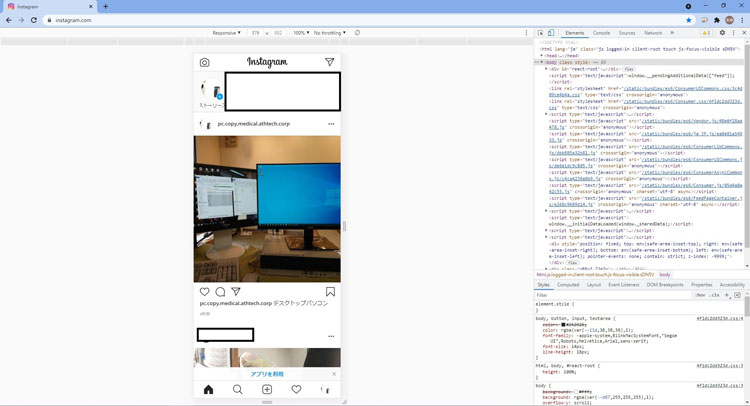The width and height of the screenshot is (750, 406).
Task: Click the Flex badge on react-root
Action: [x=629, y=69]
